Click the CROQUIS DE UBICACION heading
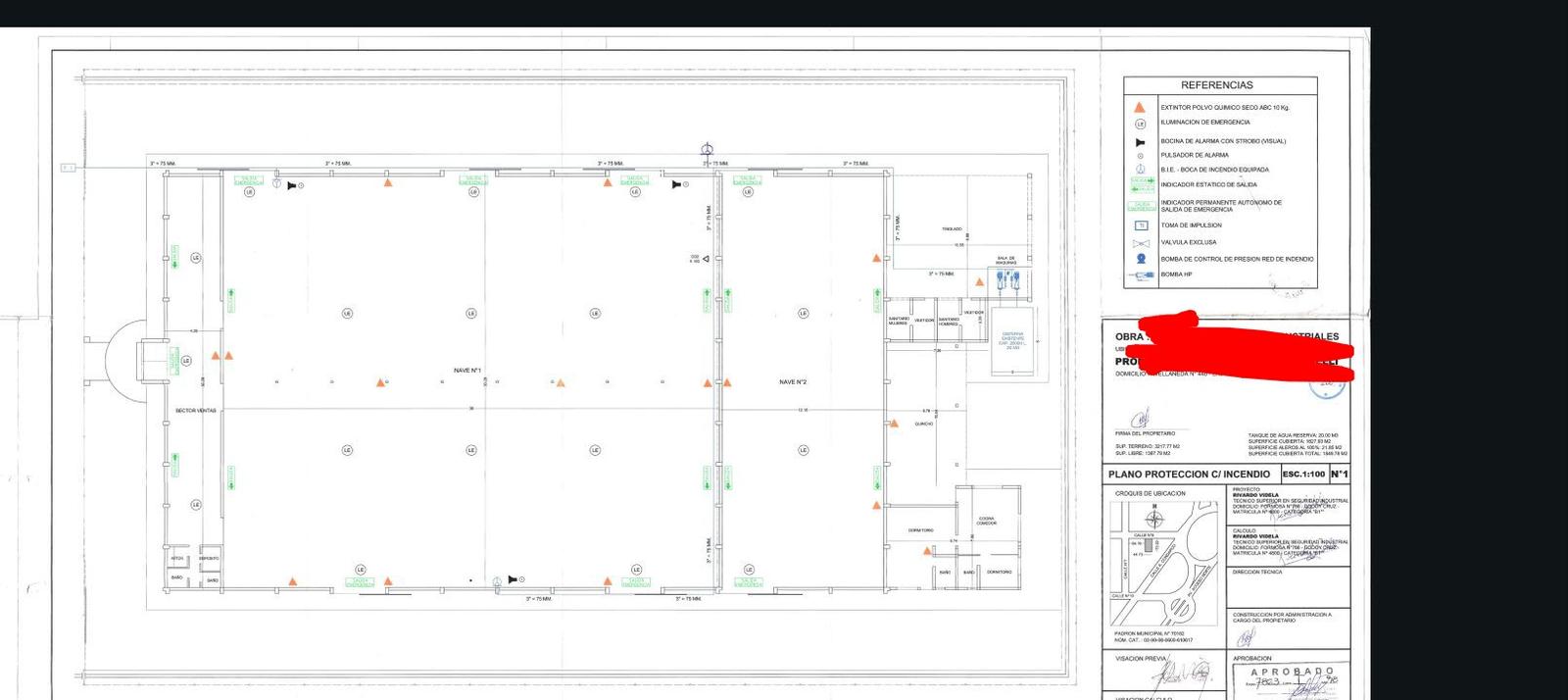1568x700 pixels. coord(1151,494)
